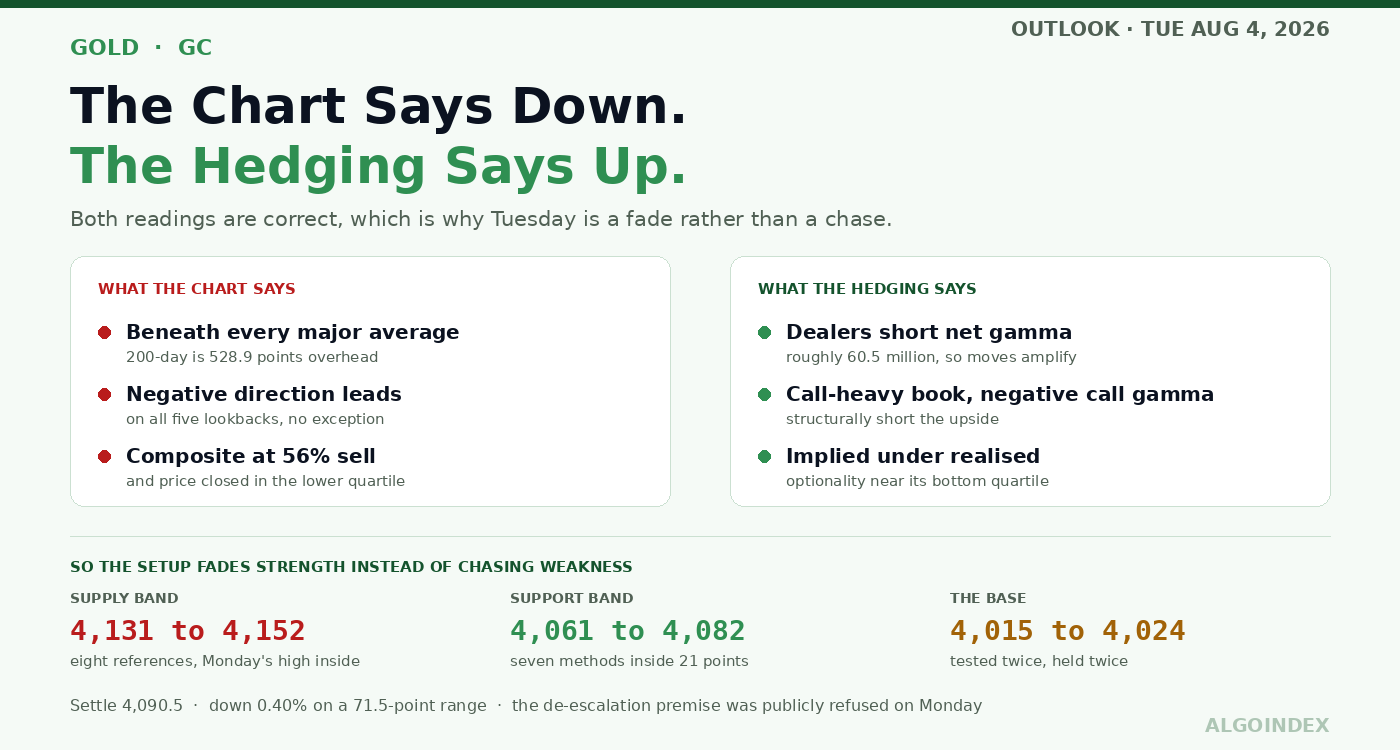
Task: Click the supply band value 4,131 to 4,152
Action: [188, 631]
